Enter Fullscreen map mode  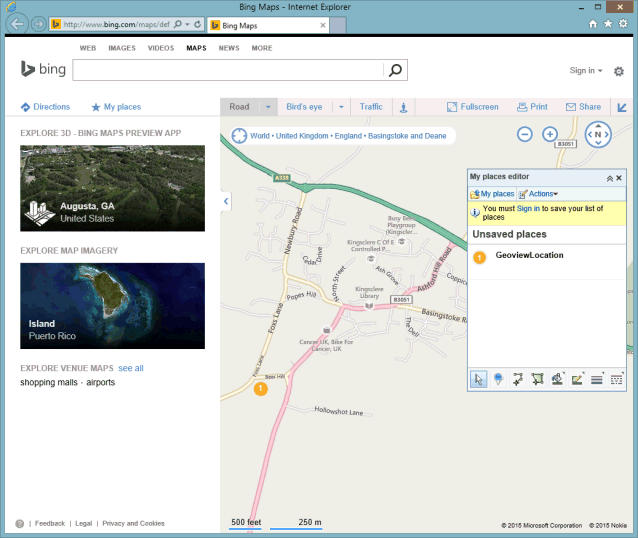(472, 107)
